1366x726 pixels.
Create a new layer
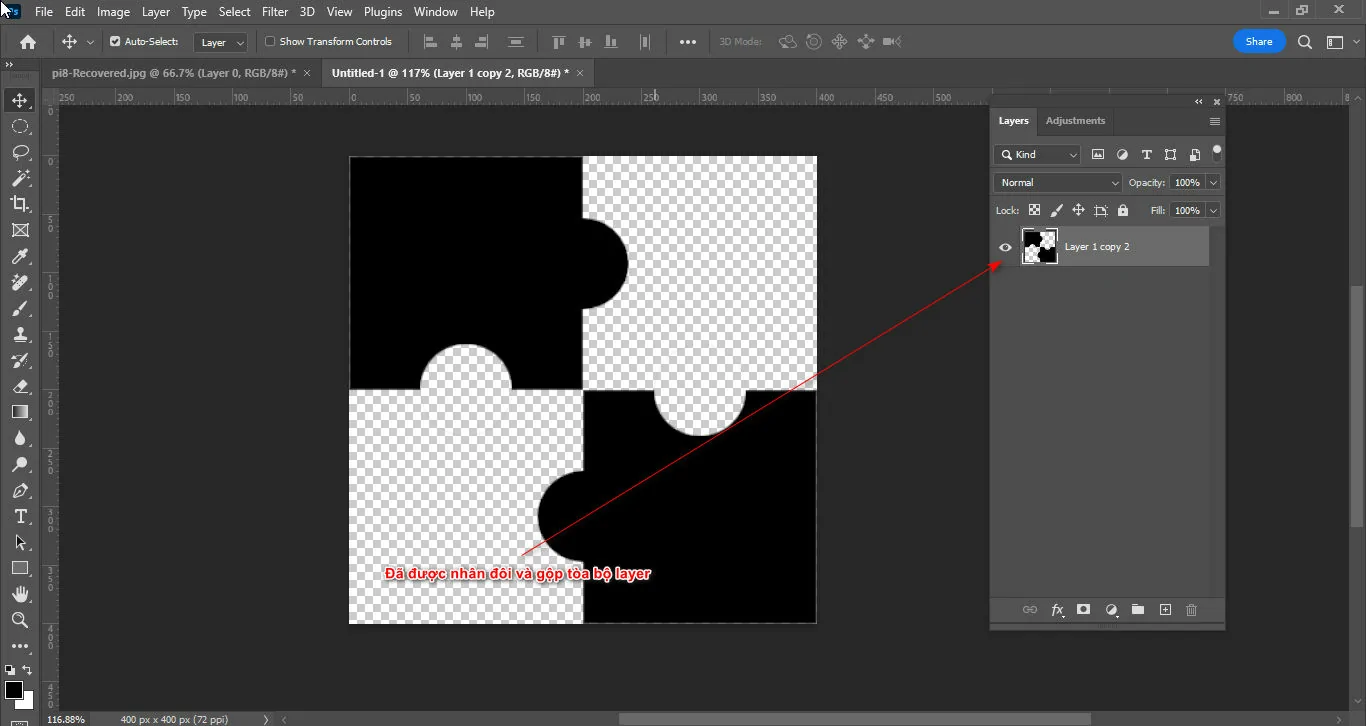pyautogui.click(x=1165, y=609)
